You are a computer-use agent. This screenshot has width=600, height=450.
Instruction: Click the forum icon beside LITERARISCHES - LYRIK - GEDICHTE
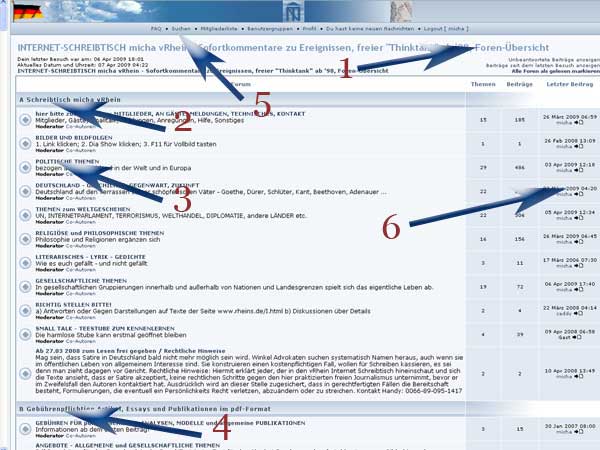[25, 263]
